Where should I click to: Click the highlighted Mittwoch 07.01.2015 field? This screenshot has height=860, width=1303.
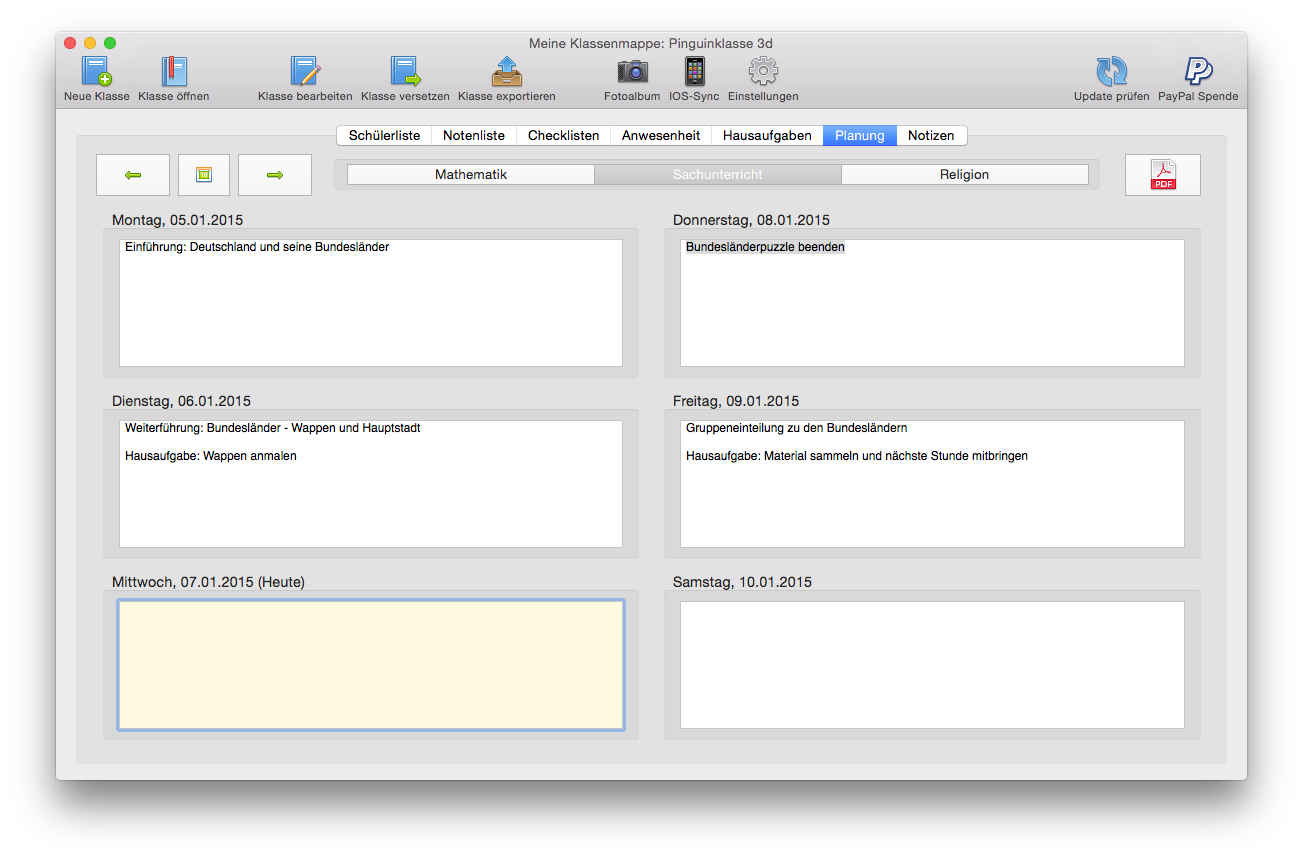(371, 665)
